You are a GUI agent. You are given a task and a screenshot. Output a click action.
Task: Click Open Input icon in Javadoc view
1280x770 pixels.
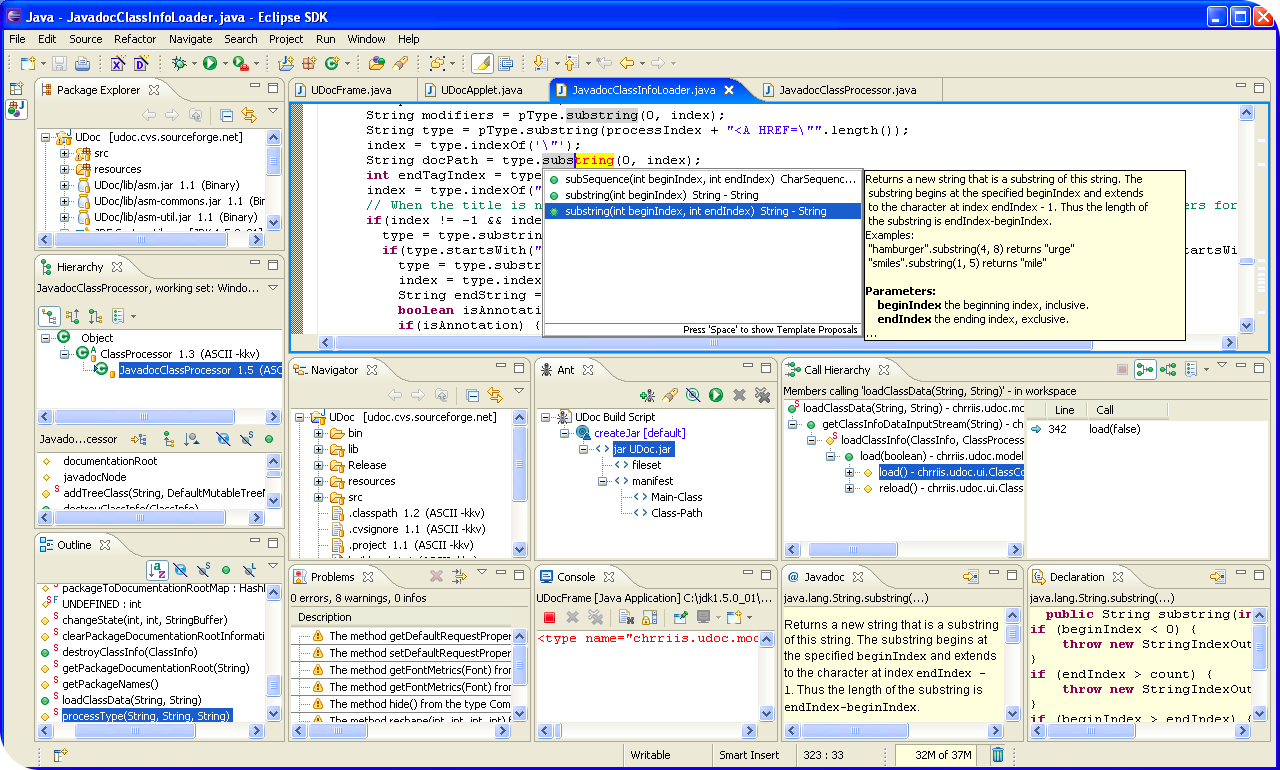(x=970, y=577)
